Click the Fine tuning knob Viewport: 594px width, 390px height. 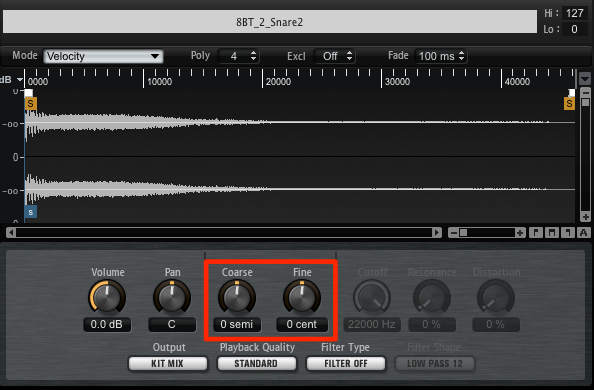pyautogui.click(x=302, y=298)
